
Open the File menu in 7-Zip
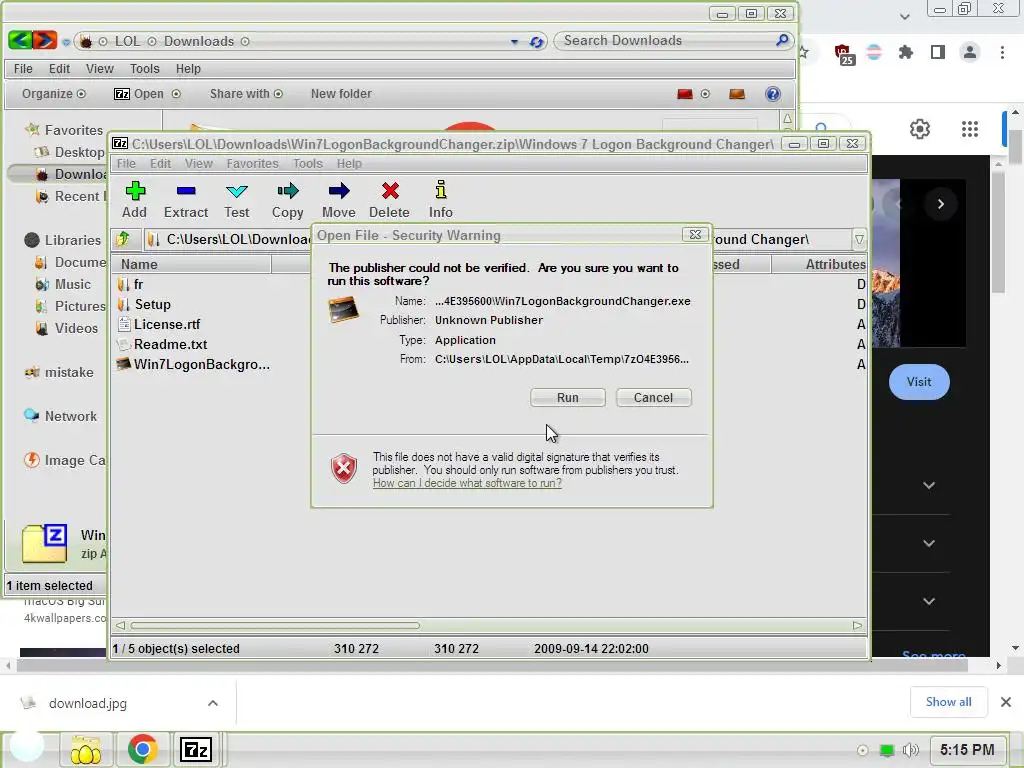point(126,163)
